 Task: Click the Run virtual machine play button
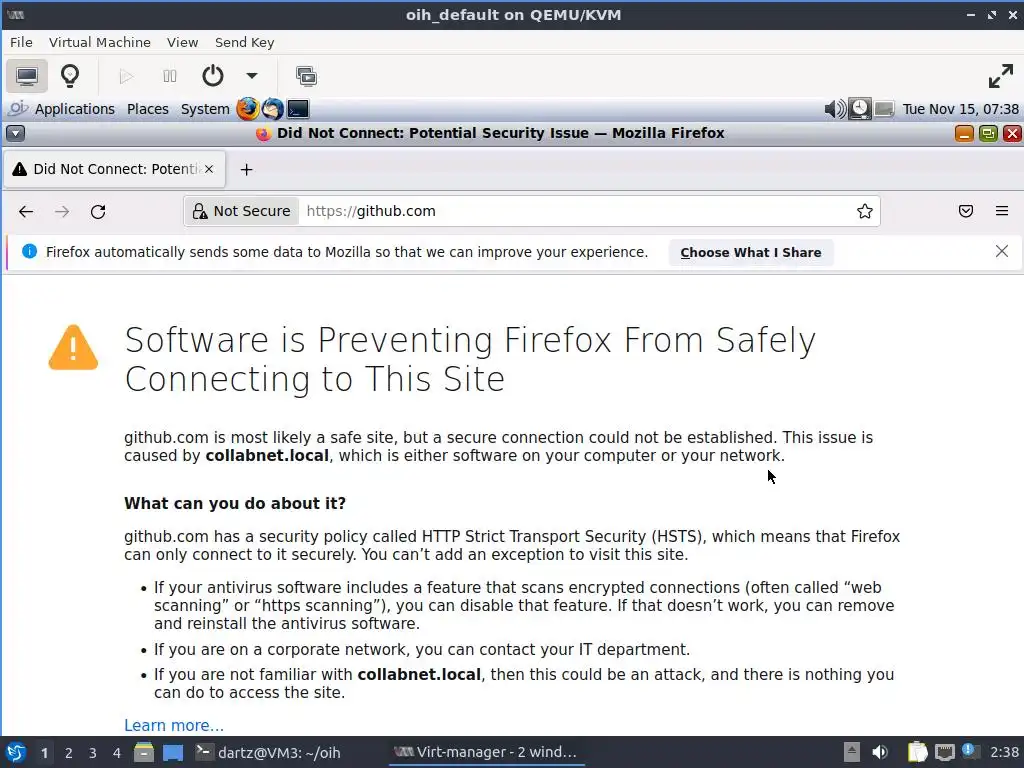pyautogui.click(x=126, y=76)
